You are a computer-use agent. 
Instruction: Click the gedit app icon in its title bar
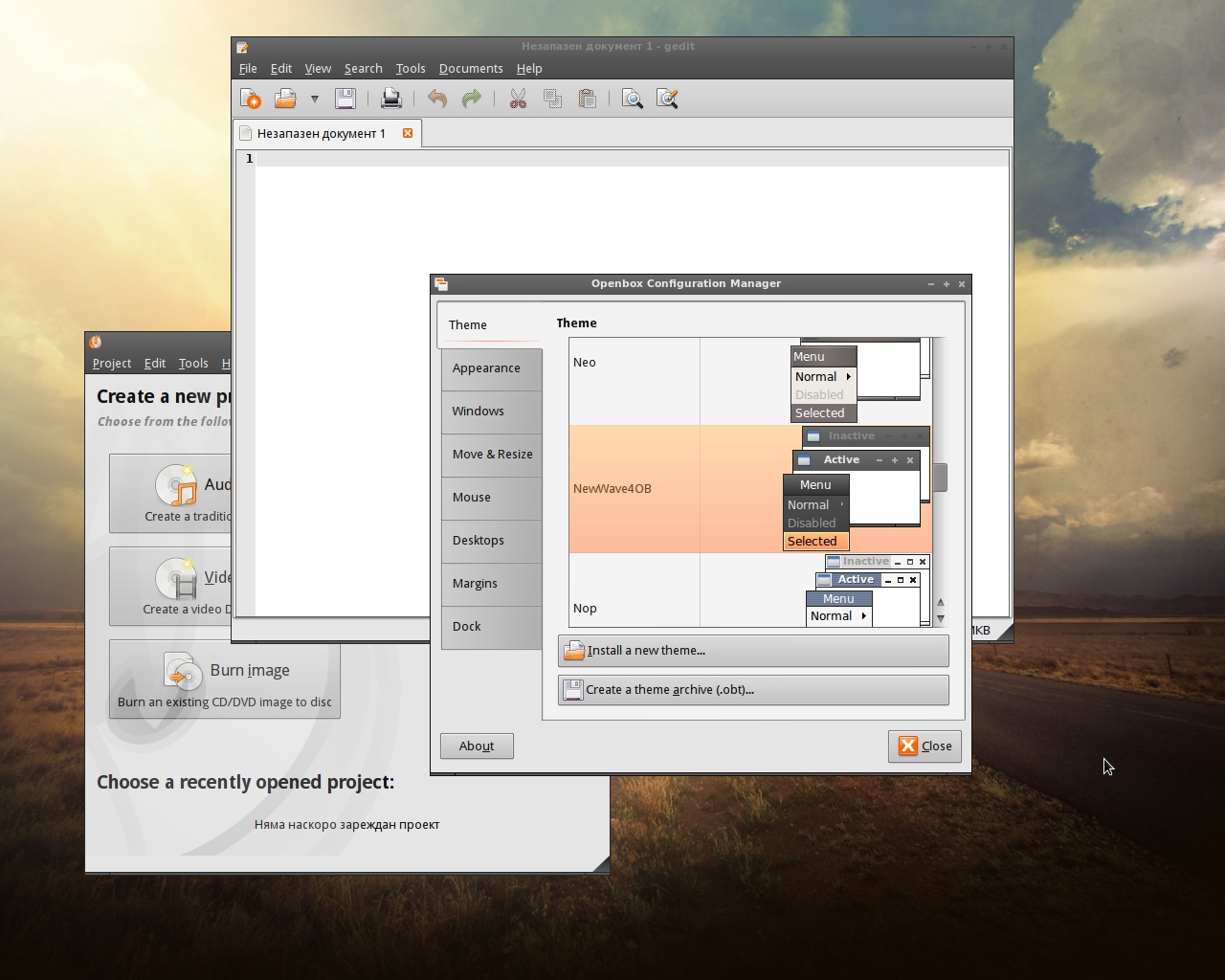(243, 46)
